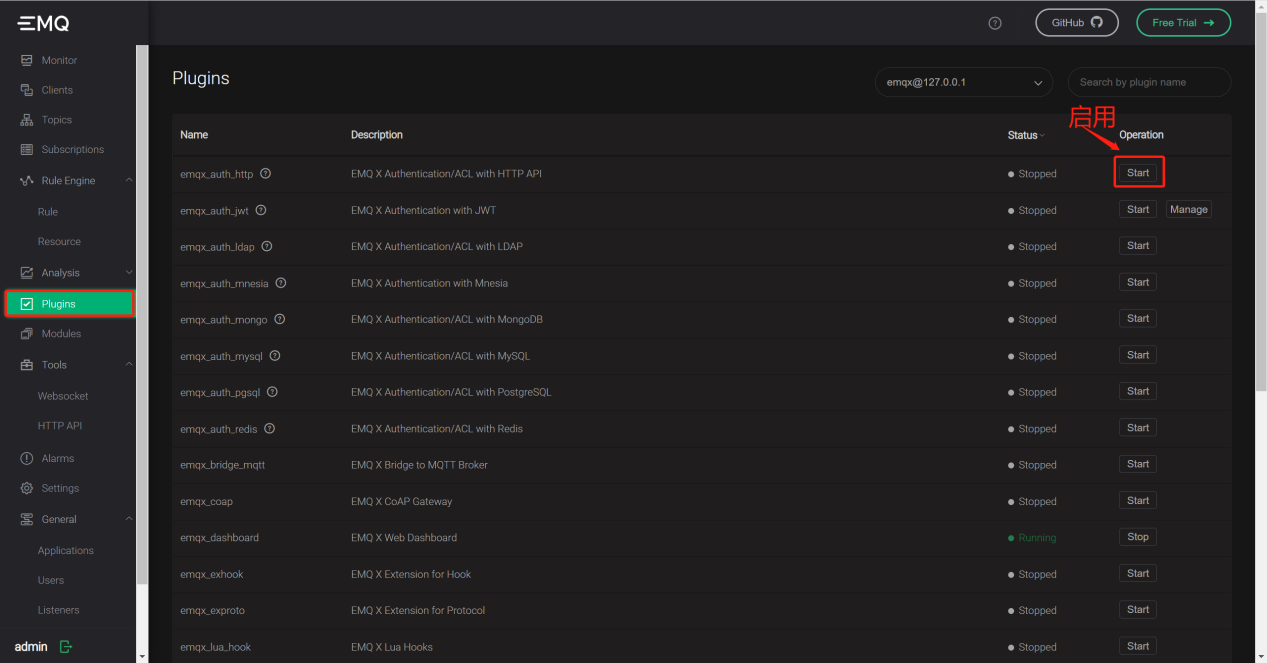Click the Clients sidebar icon
Viewport: 1267px width, 663px height.
(x=27, y=90)
